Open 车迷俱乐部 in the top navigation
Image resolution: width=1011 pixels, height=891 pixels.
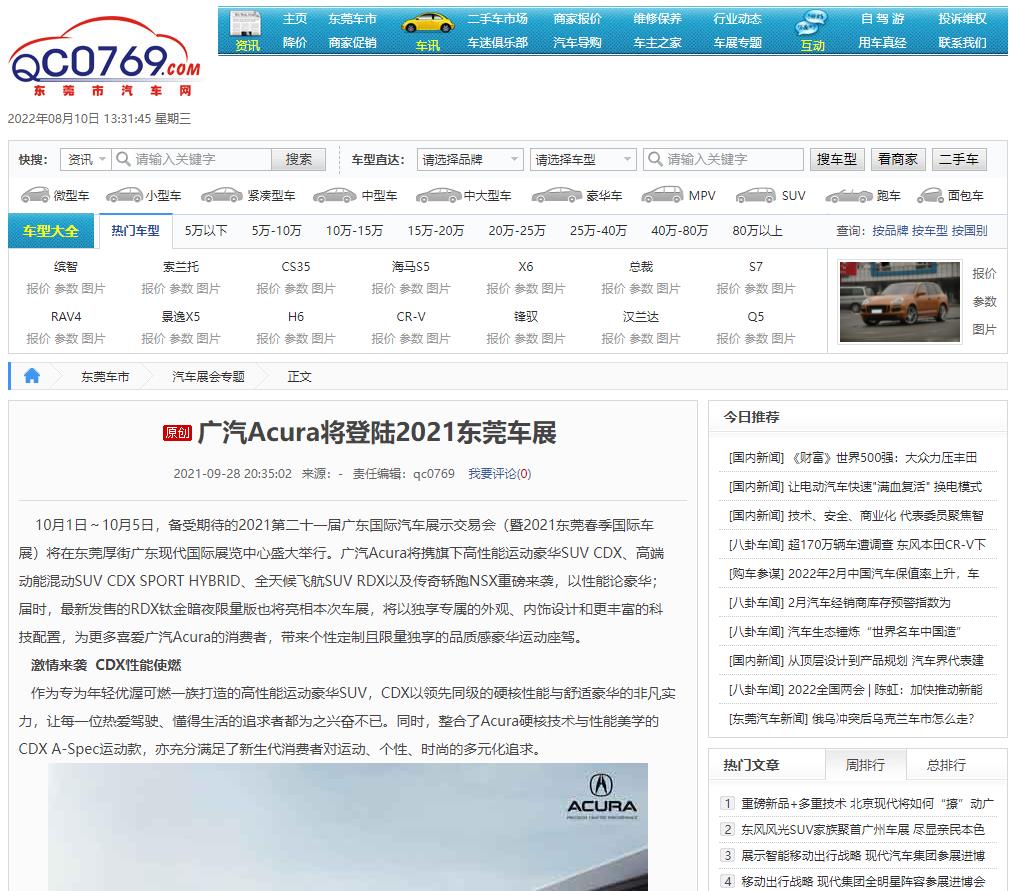[497, 43]
